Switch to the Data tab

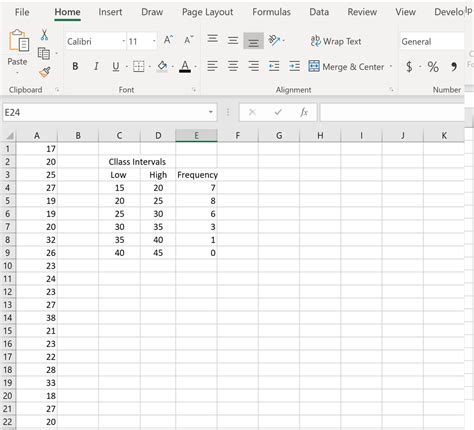tap(319, 12)
